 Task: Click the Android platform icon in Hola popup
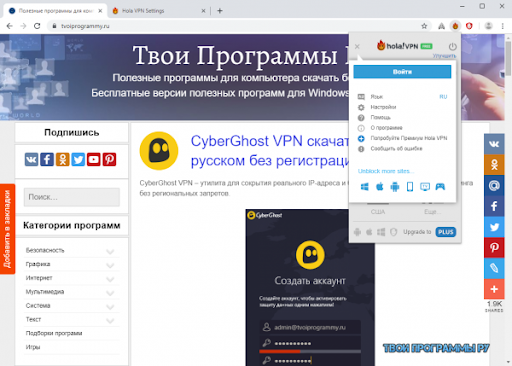pos(395,187)
